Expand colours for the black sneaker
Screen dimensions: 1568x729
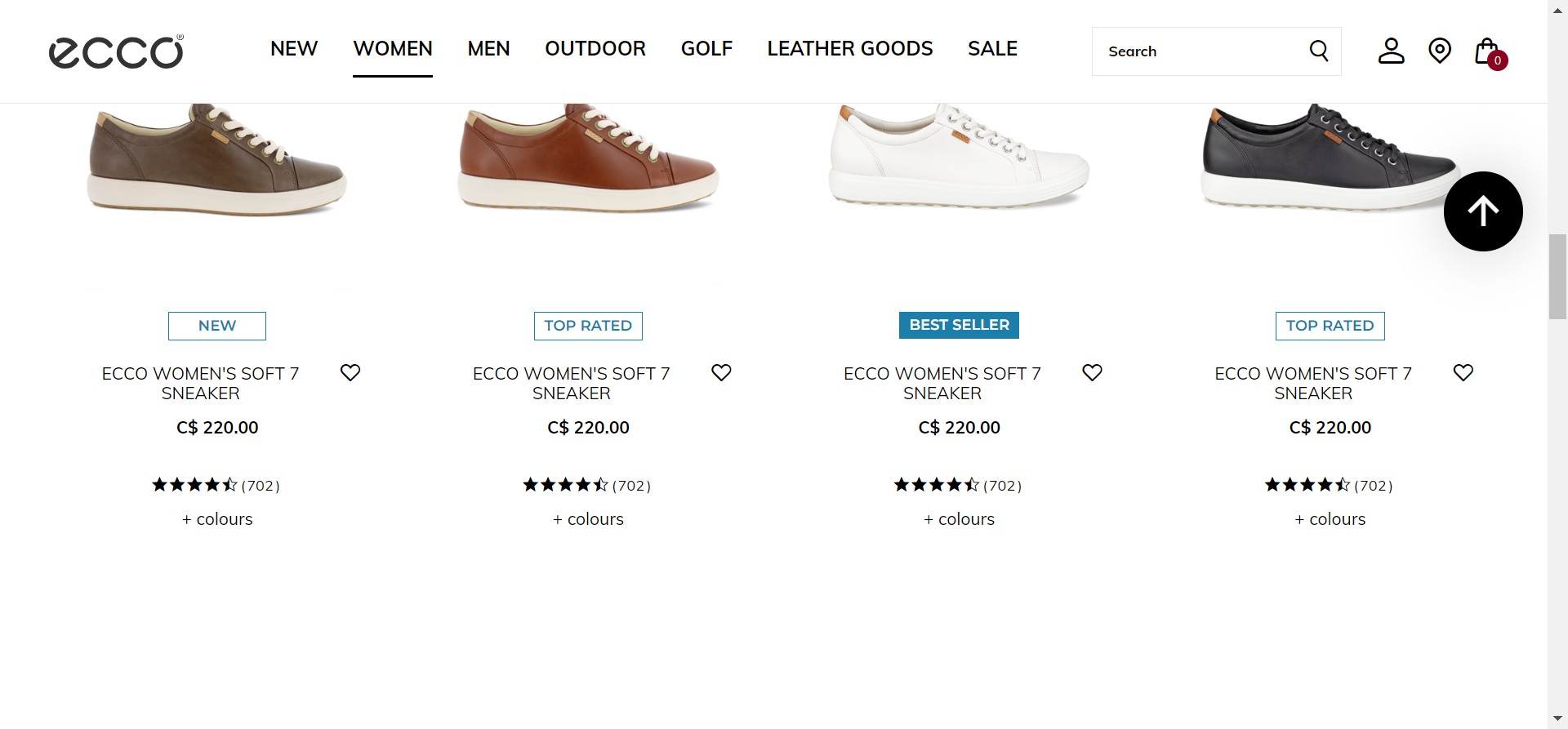click(x=1330, y=519)
